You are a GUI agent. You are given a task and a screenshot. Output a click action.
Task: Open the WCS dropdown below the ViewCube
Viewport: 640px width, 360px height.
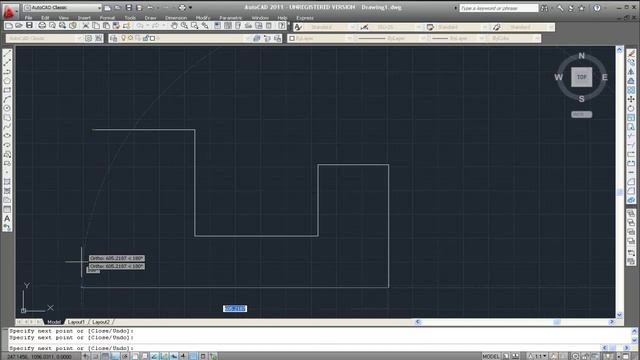tap(581, 115)
